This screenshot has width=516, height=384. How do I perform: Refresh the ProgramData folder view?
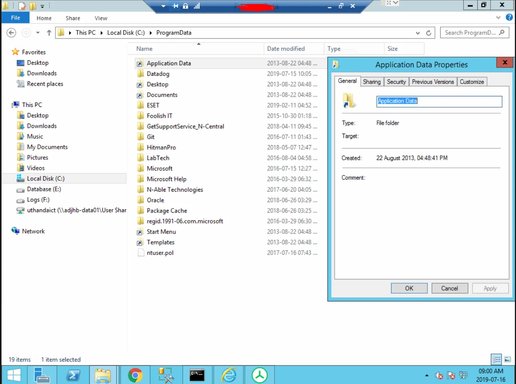click(x=429, y=33)
